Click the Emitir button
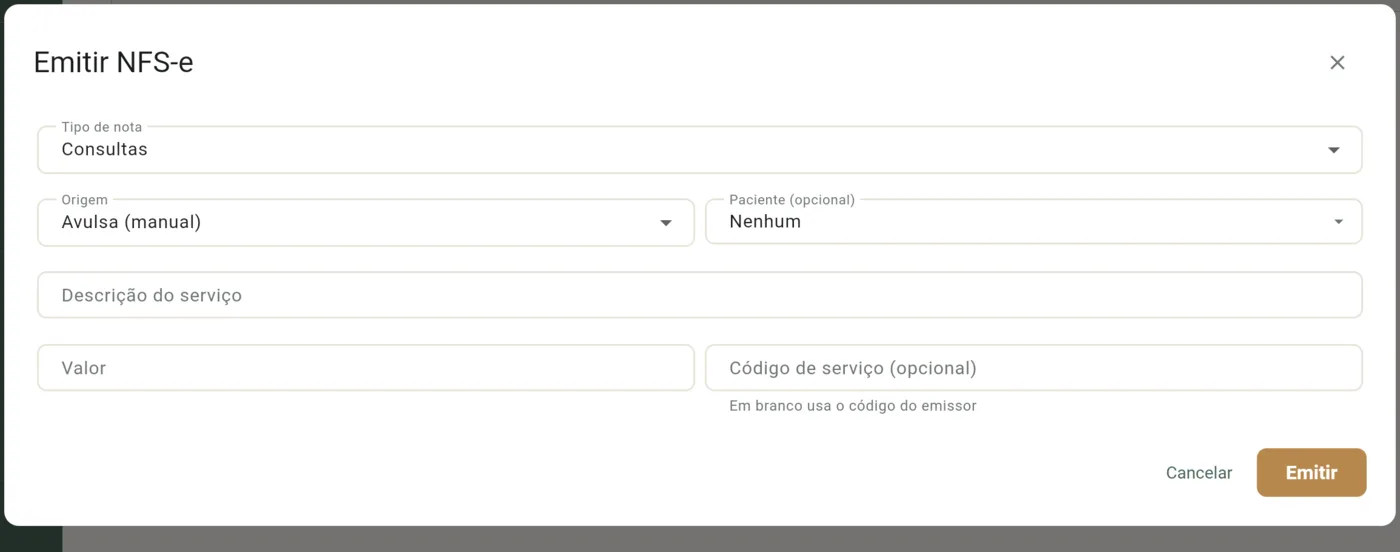The height and width of the screenshot is (552, 1400). pyautogui.click(x=1311, y=473)
